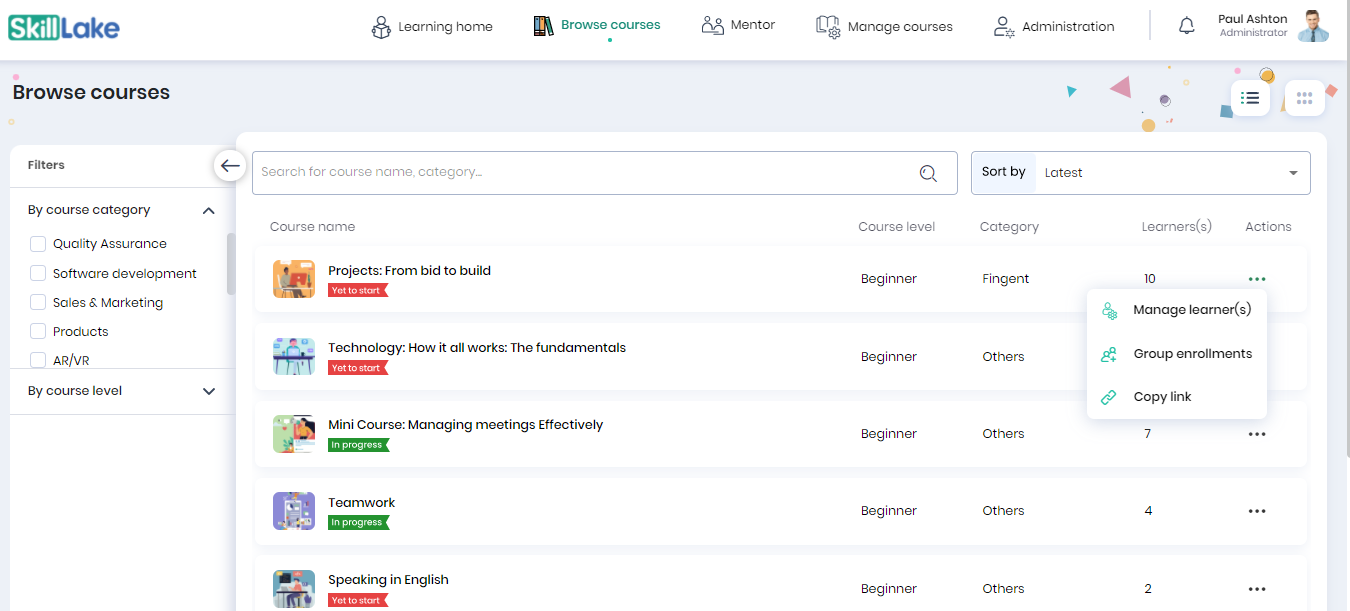1350x611 pixels.
Task: Open the Browse courses tab
Action: (597, 26)
